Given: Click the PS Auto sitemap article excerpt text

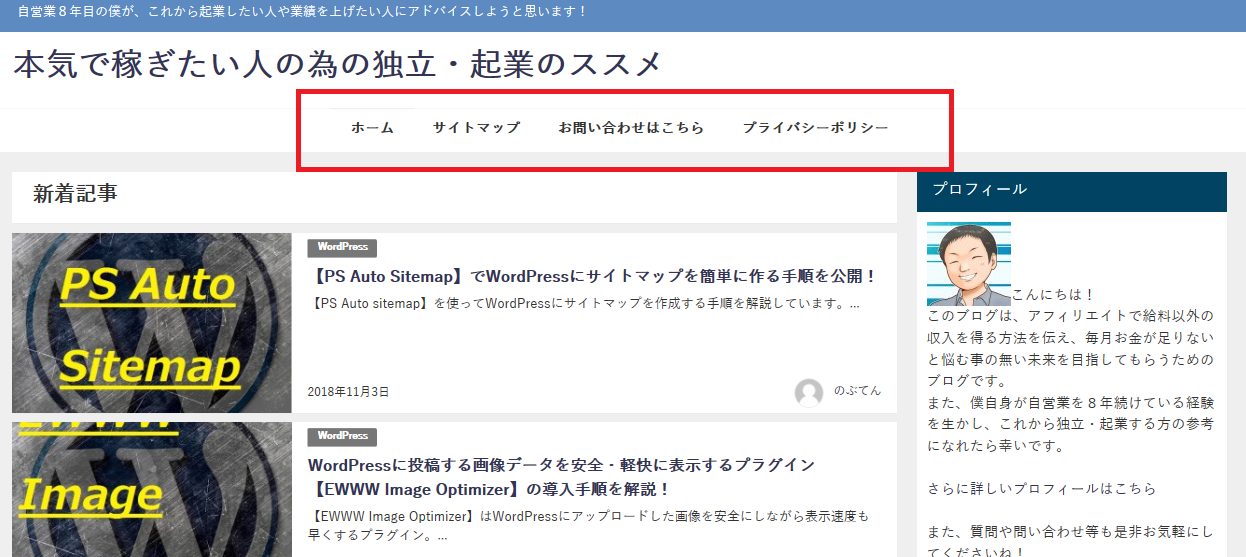Looking at the screenshot, I should tap(585, 303).
